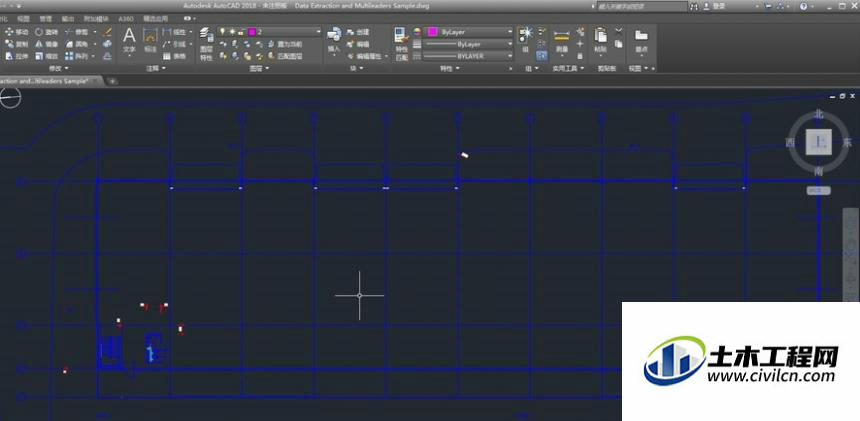Click the Sign In (登录) button
Viewport: 860px width, 421px height.
[714, 6]
